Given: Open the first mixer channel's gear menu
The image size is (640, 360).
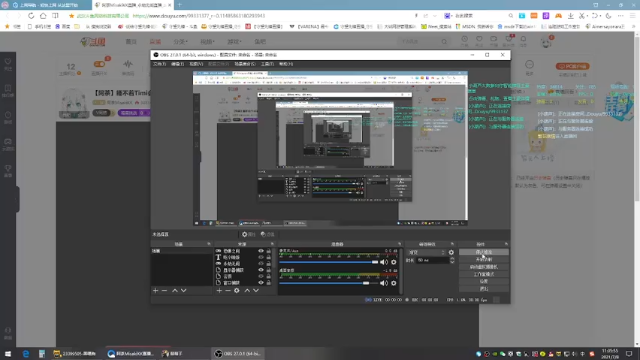Looking at the screenshot, I should [x=394, y=262].
